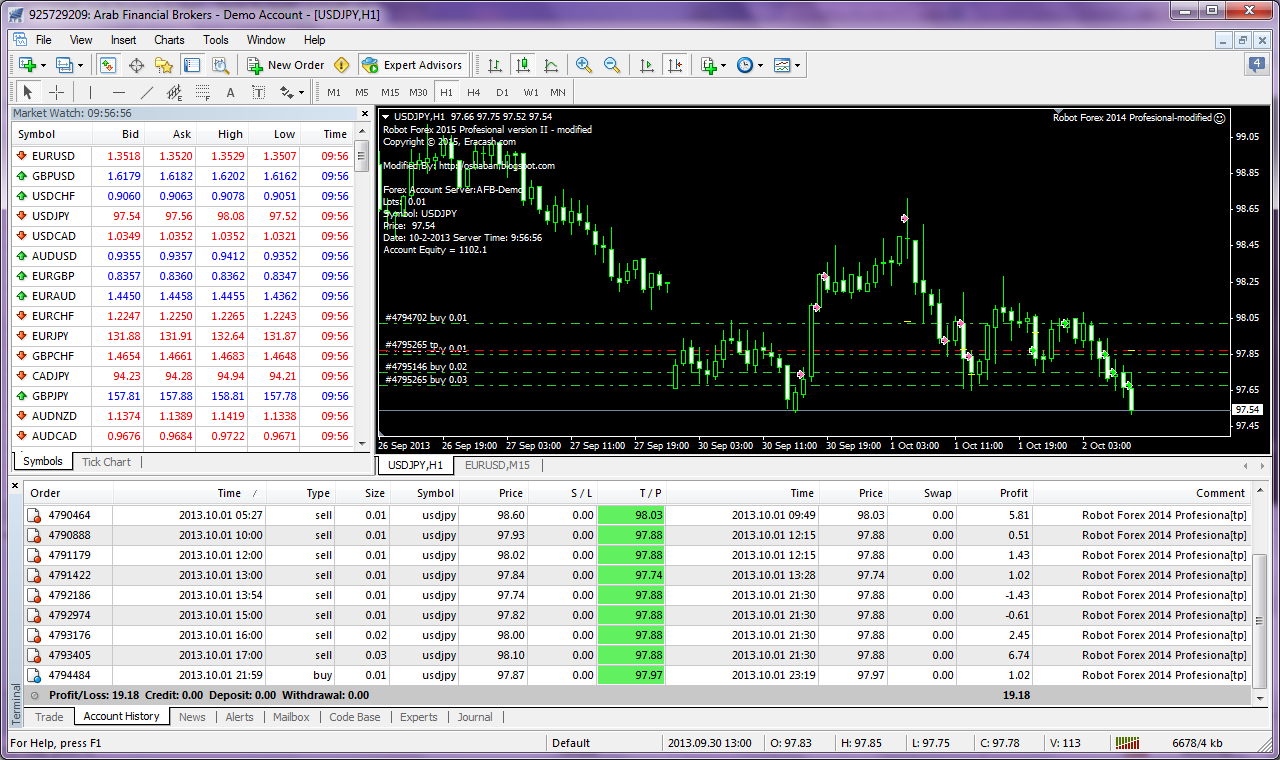Select the GBPJPY row in Market Watch
This screenshot has height=760, width=1280.
182,396
